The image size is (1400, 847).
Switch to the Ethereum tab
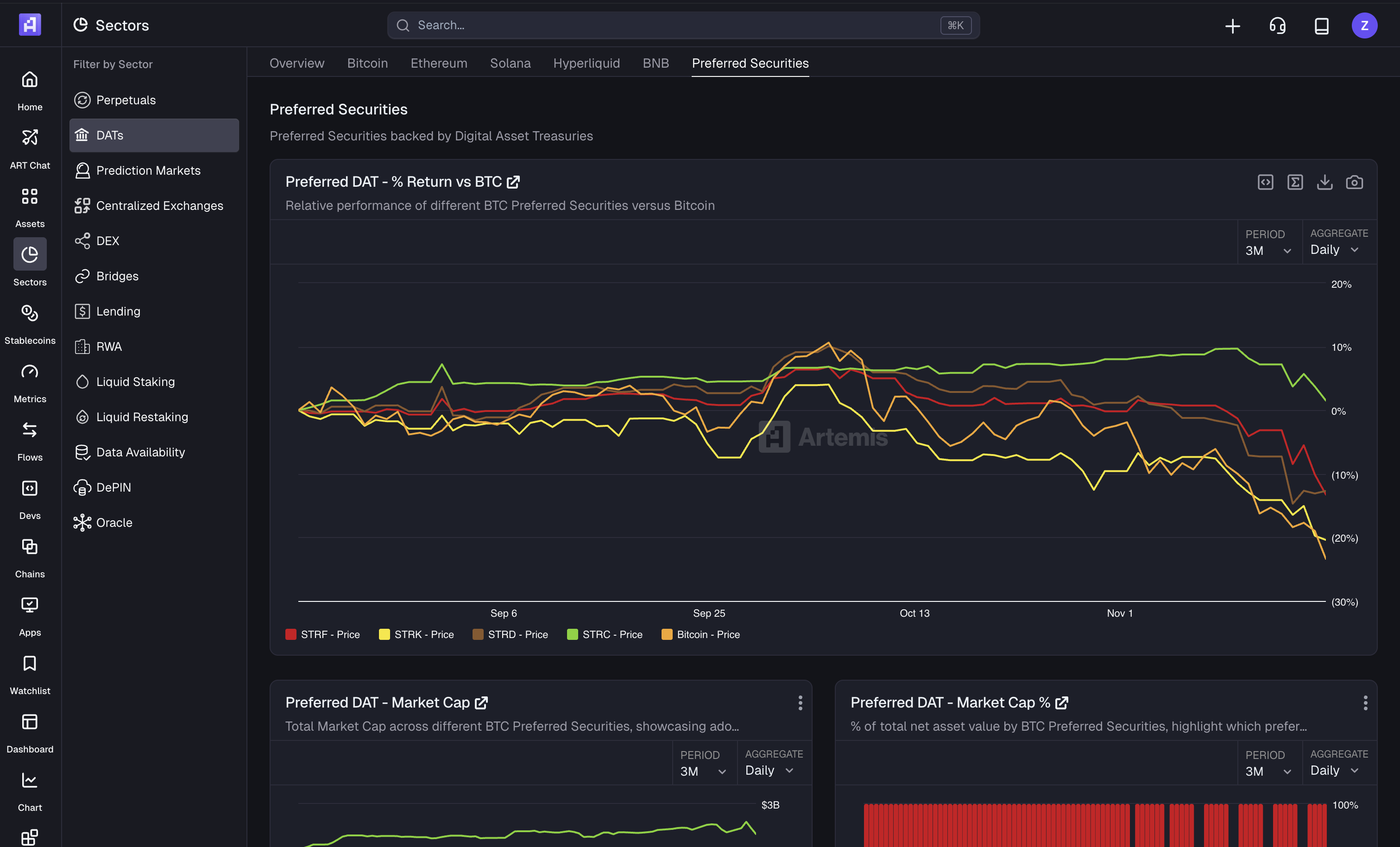439,63
